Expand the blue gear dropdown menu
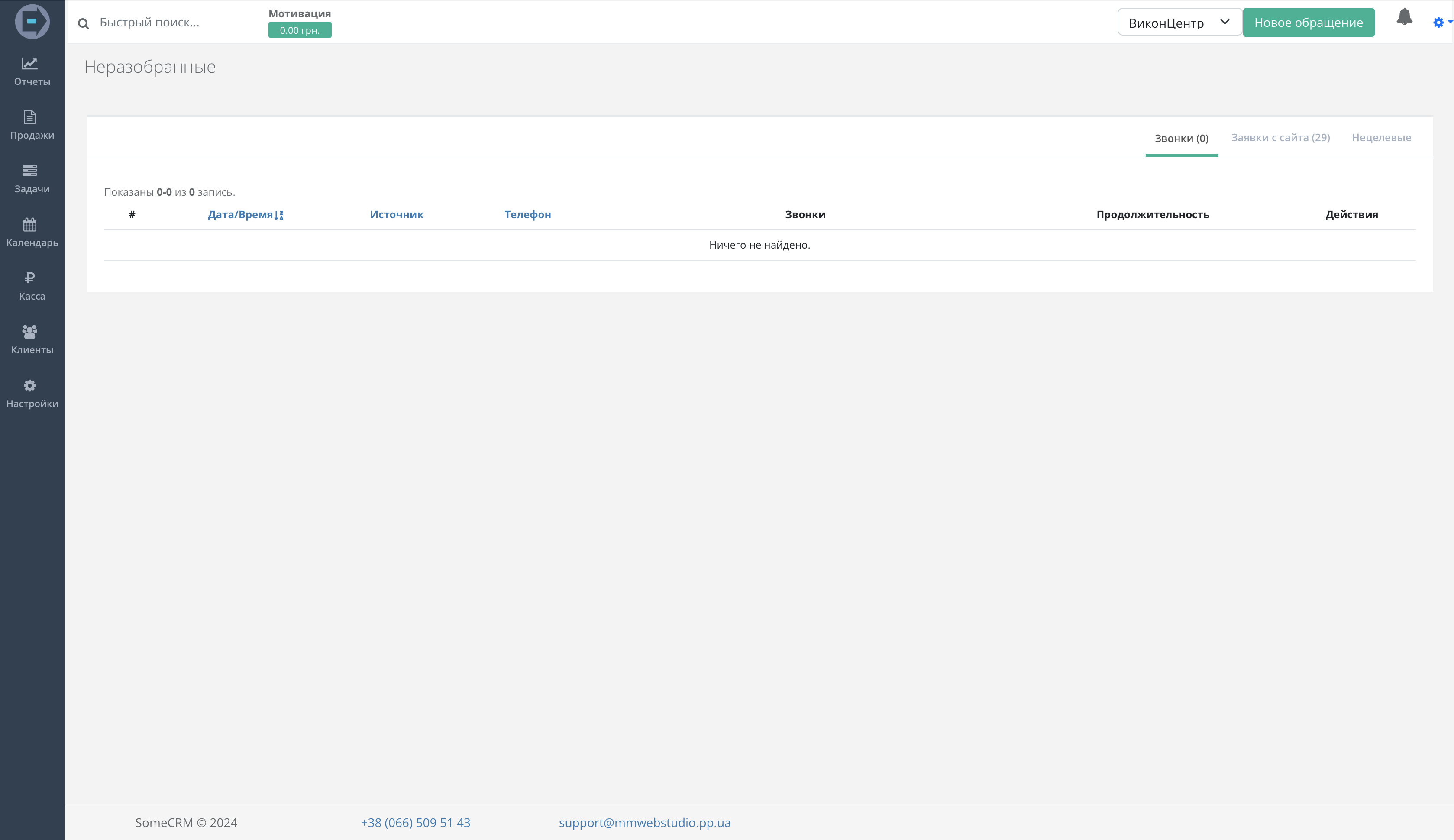The width and height of the screenshot is (1454, 840). pyautogui.click(x=1441, y=23)
